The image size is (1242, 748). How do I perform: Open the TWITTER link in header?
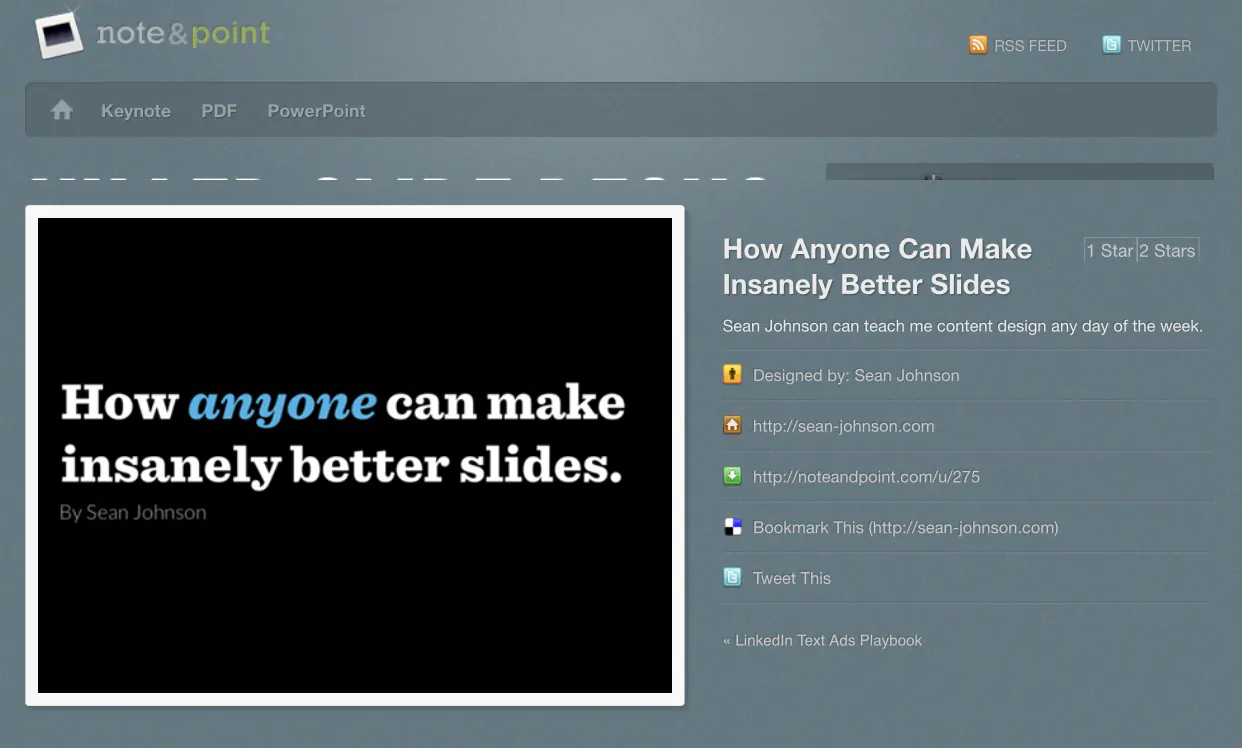pyautogui.click(x=1159, y=46)
